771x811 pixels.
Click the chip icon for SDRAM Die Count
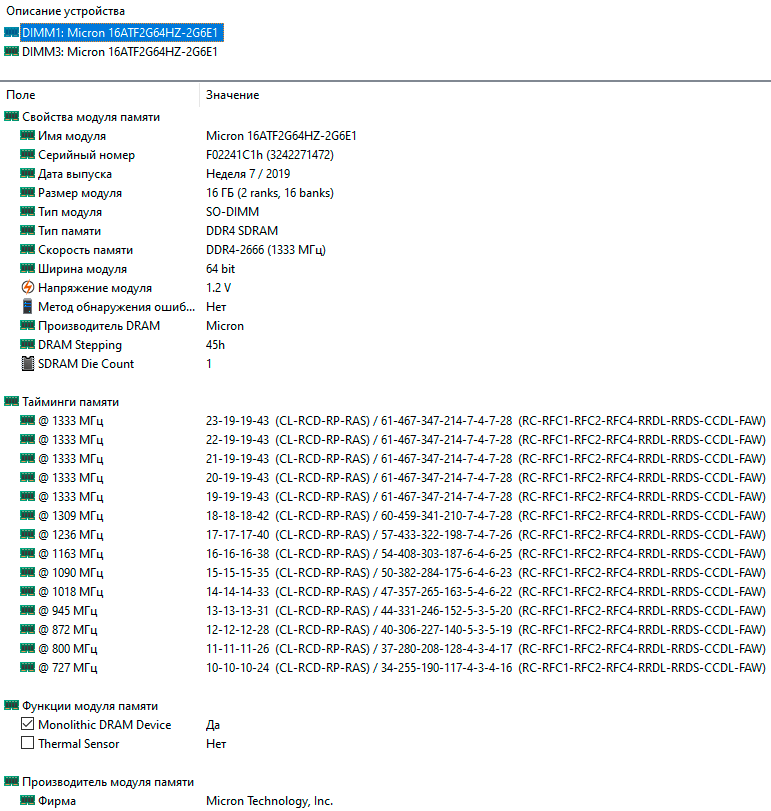click(x=27, y=364)
